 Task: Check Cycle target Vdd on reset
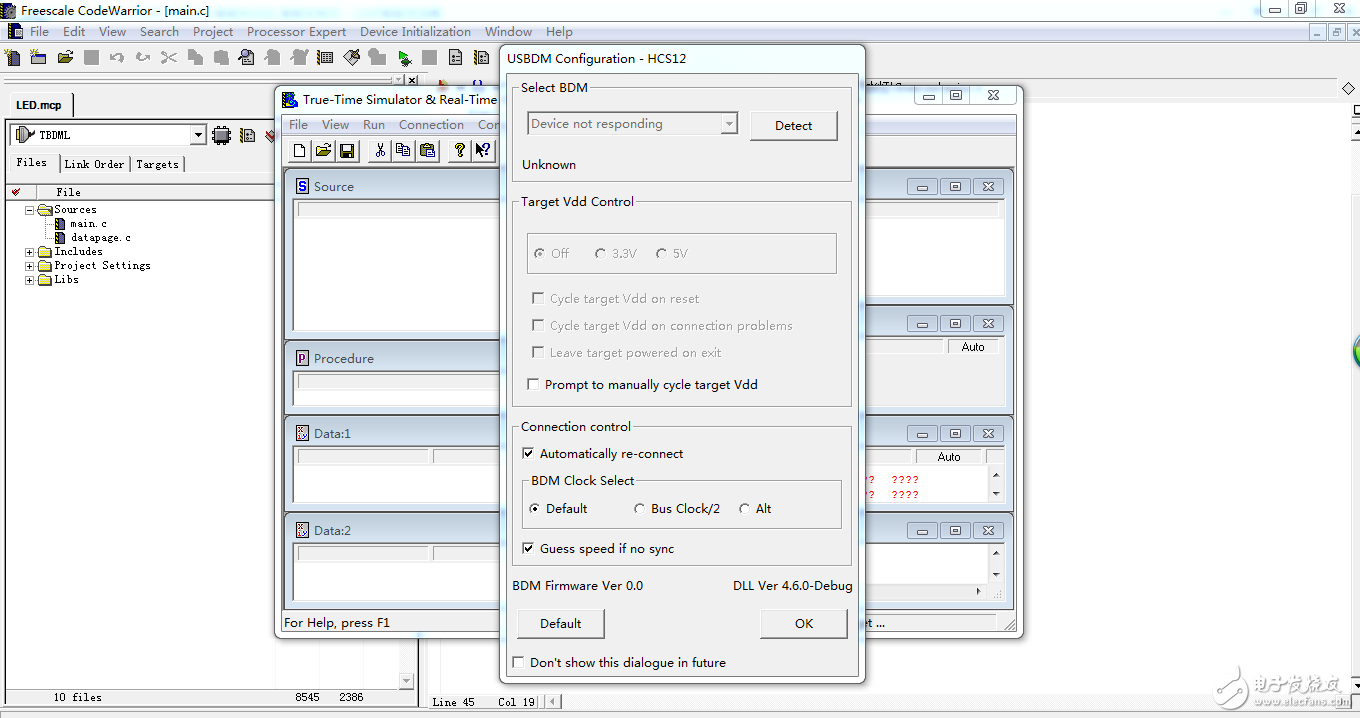[x=538, y=298]
